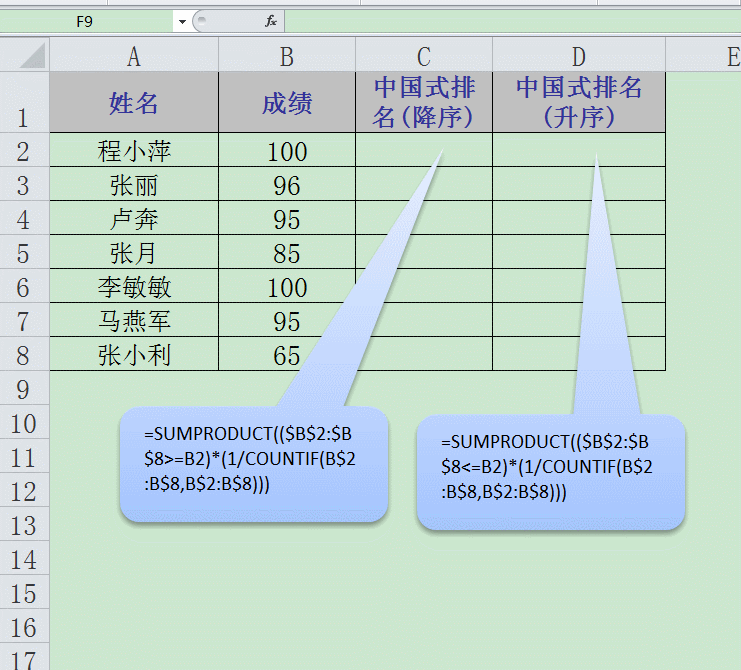Screen dimensions: 741x670
Task: Select column A header
Action: (134, 55)
